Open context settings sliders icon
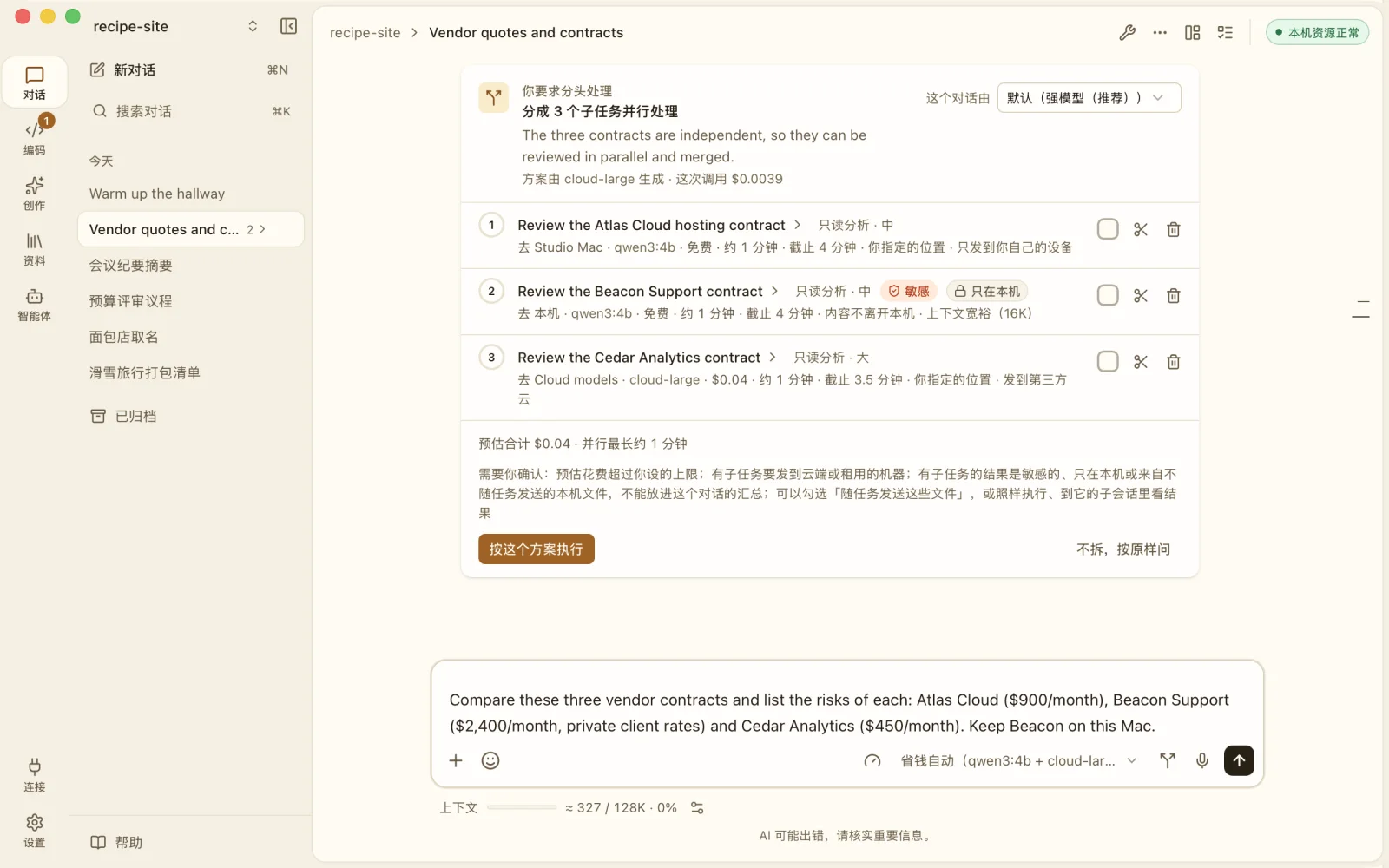Image resolution: width=1389 pixels, height=868 pixels. point(697,807)
